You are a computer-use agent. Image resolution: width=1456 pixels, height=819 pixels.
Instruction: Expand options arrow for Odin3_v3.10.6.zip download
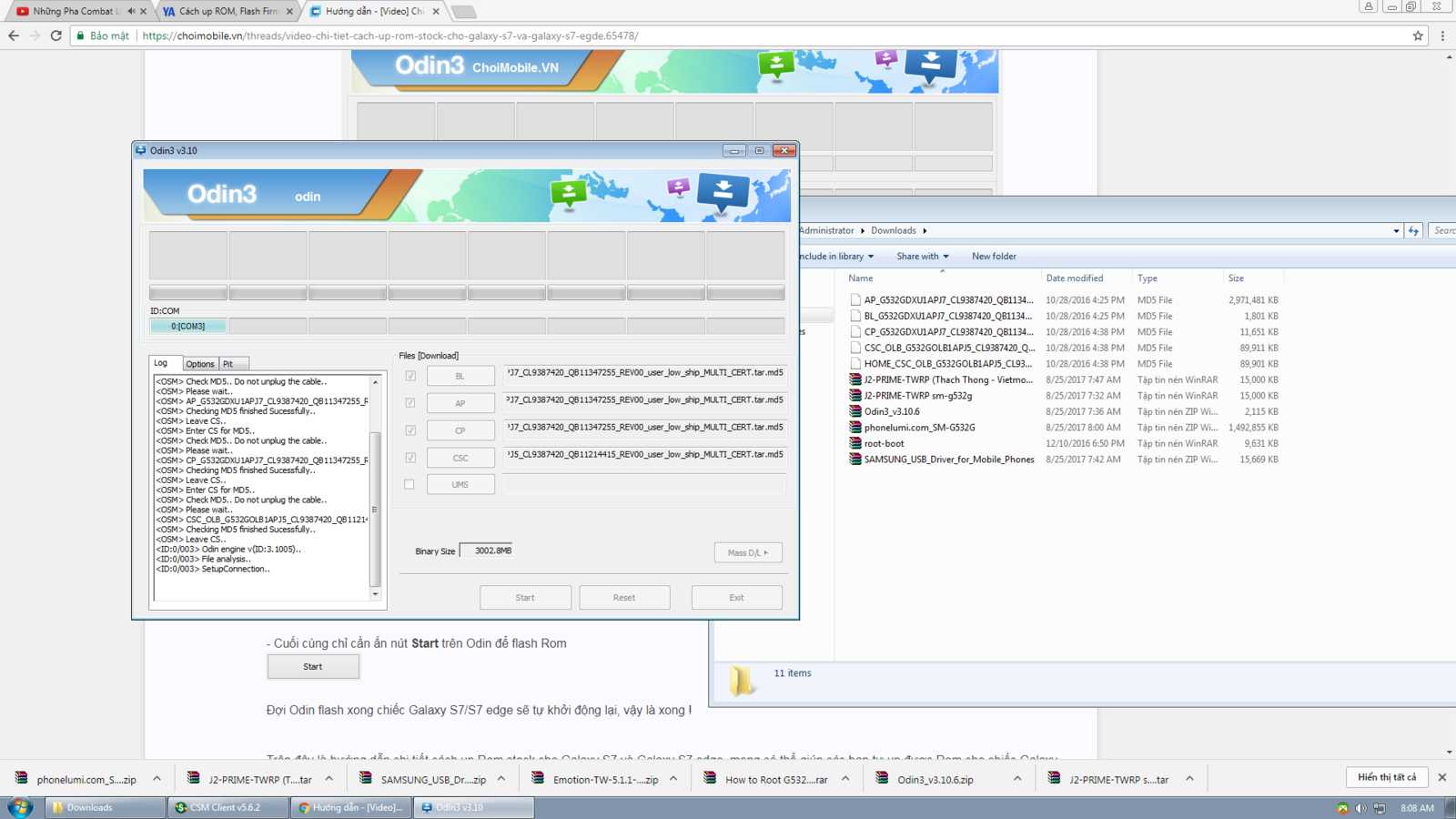pyautogui.click(x=1017, y=779)
